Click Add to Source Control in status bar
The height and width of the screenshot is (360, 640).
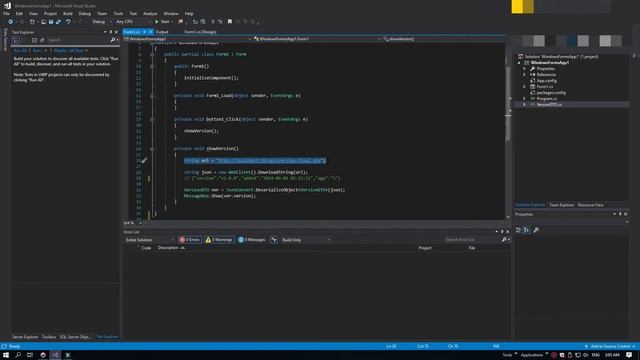(610, 346)
